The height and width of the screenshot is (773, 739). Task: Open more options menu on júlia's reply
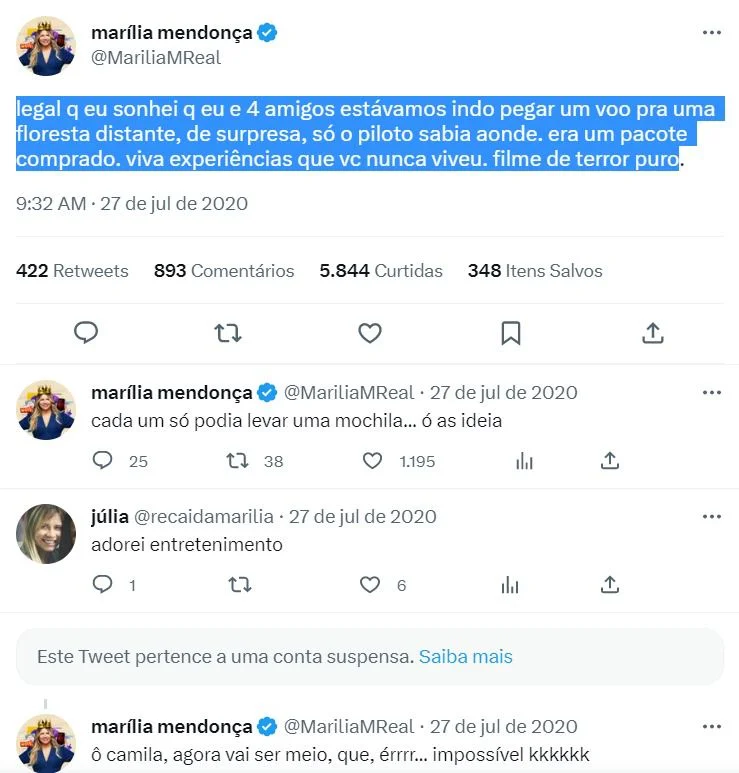(711, 517)
